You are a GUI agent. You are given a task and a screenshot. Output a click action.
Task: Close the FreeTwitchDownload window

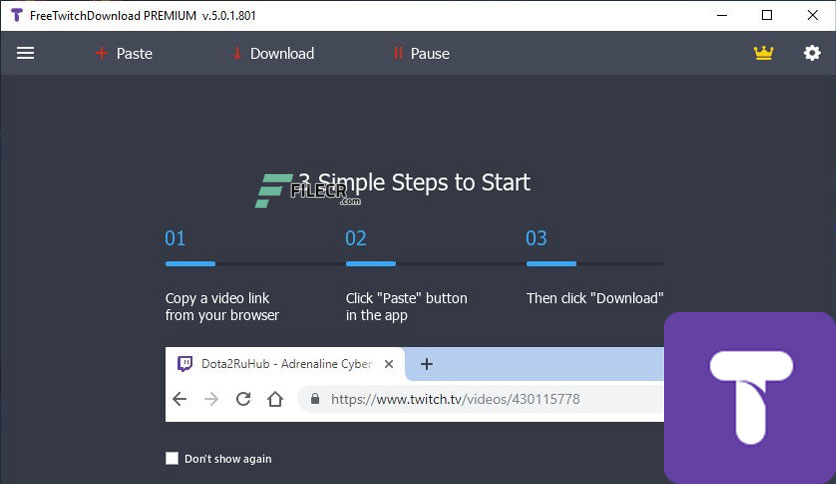(x=813, y=15)
